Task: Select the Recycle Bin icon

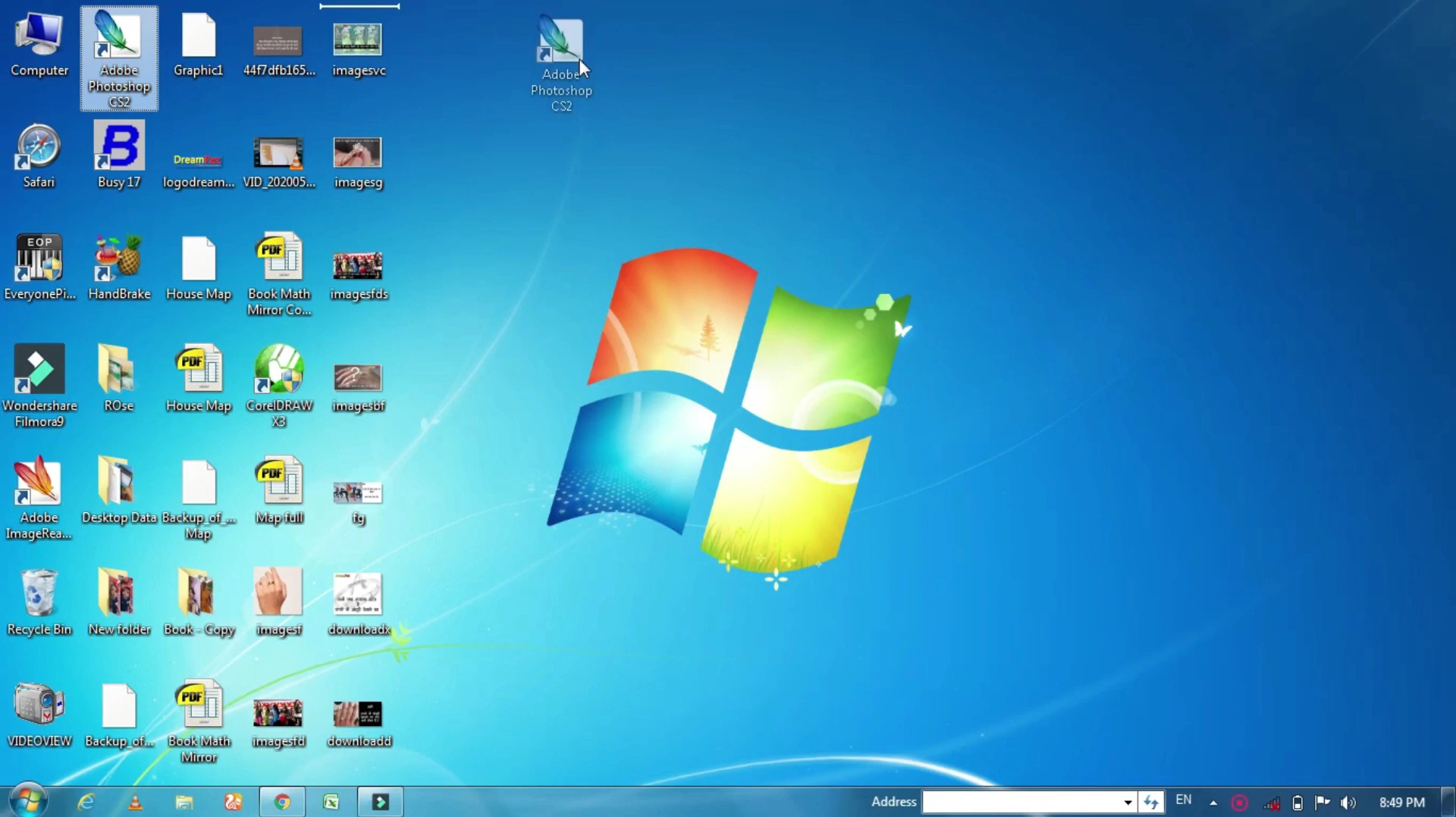Action: tap(39, 603)
